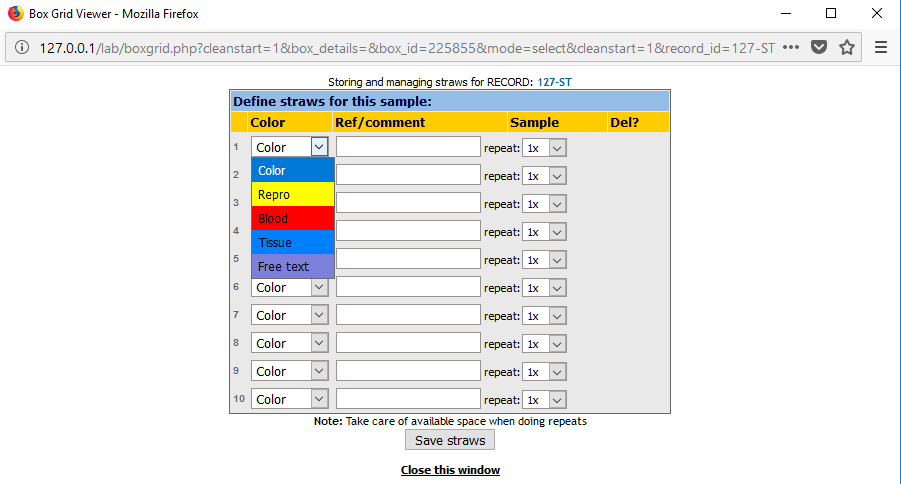
Task: Open the Color dropdown in row 10
Action: 290,400
